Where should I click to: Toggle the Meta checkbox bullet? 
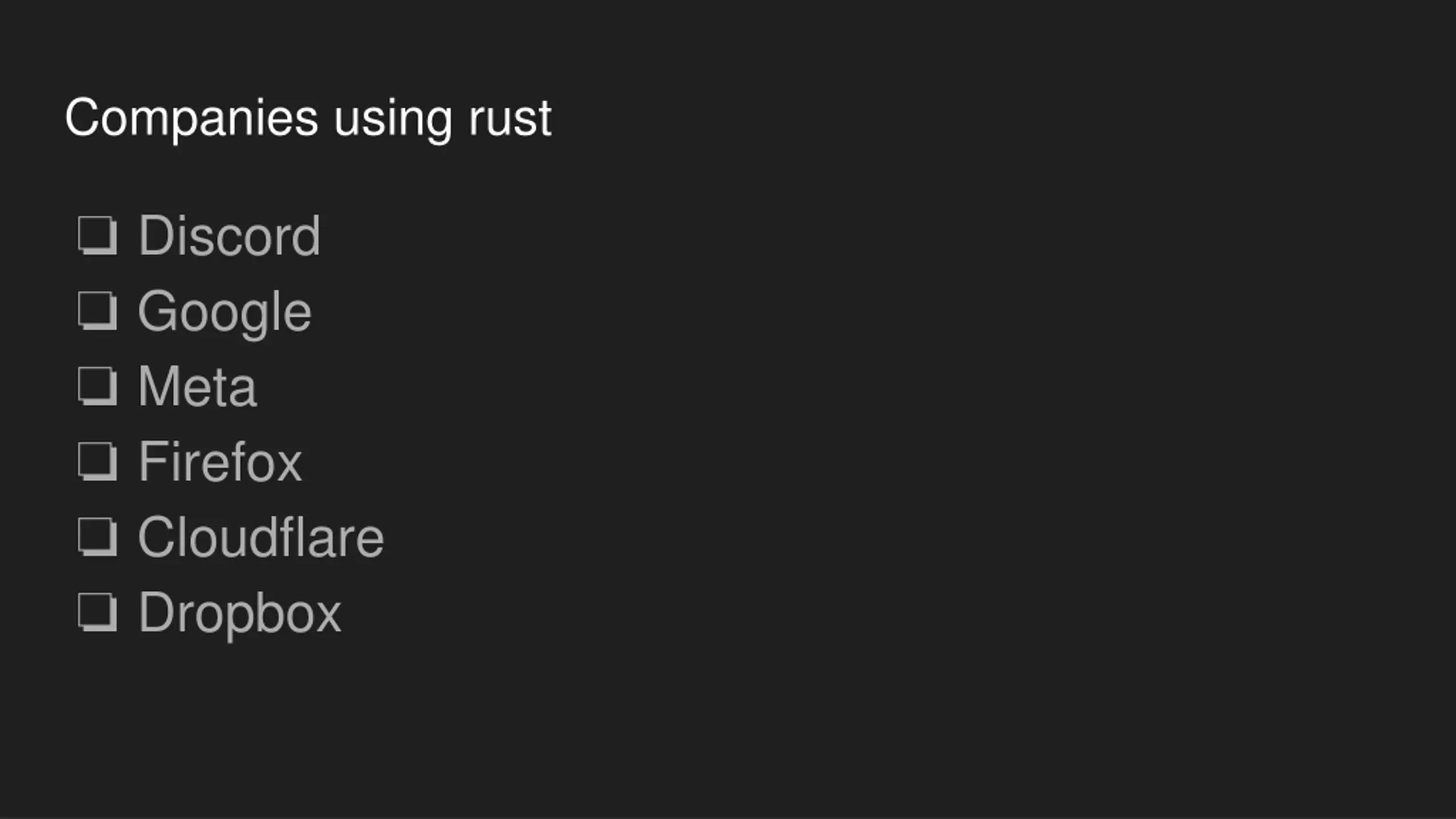pos(97,386)
